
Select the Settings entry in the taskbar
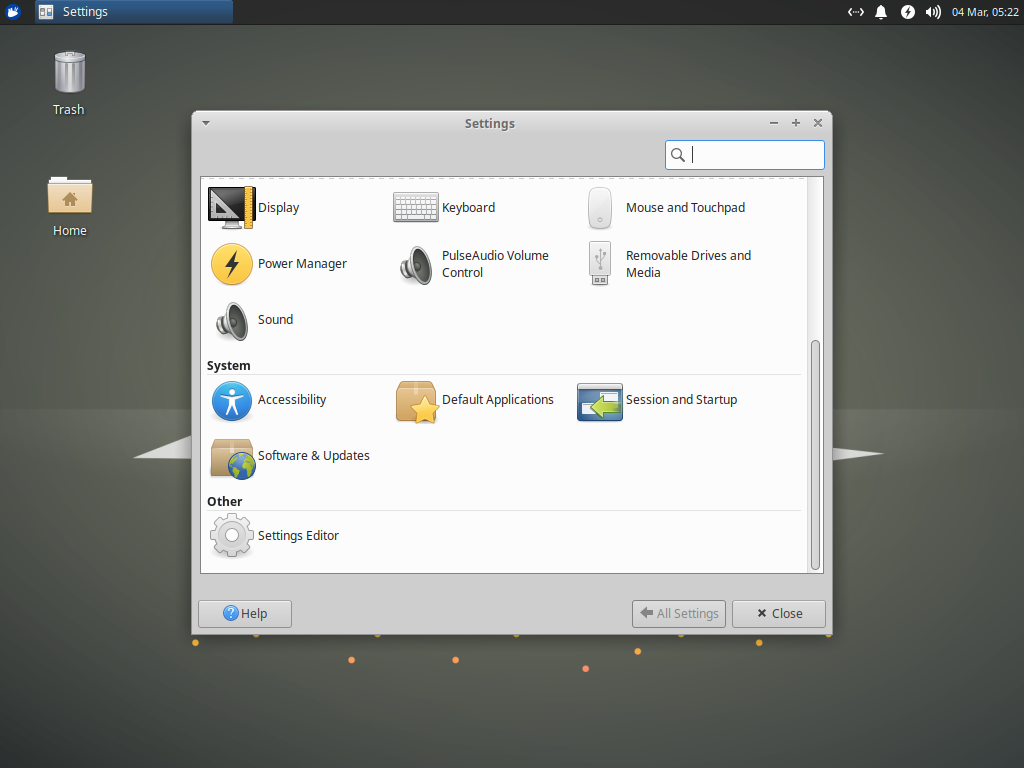click(x=130, y=12)
